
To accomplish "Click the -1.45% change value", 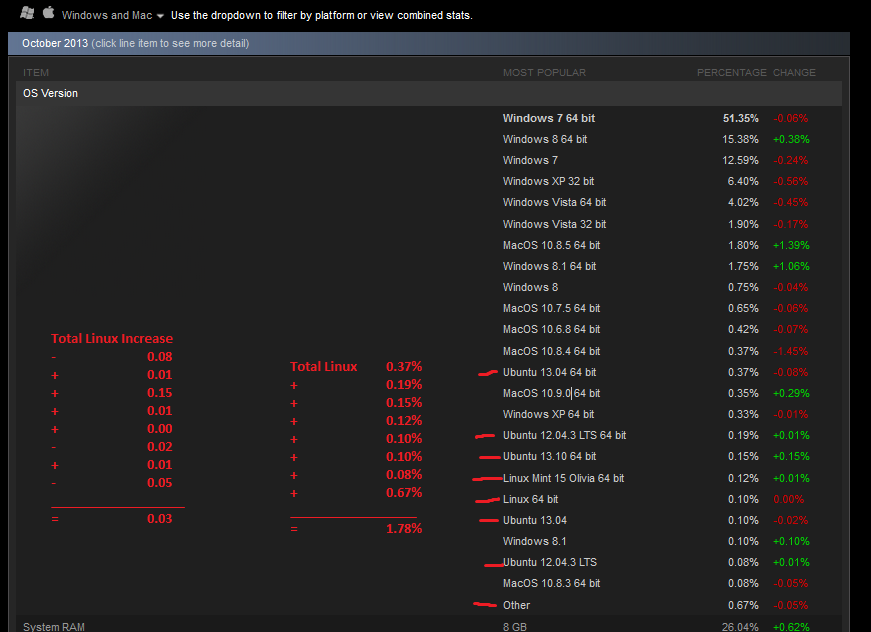I will [x=791, y=352].
